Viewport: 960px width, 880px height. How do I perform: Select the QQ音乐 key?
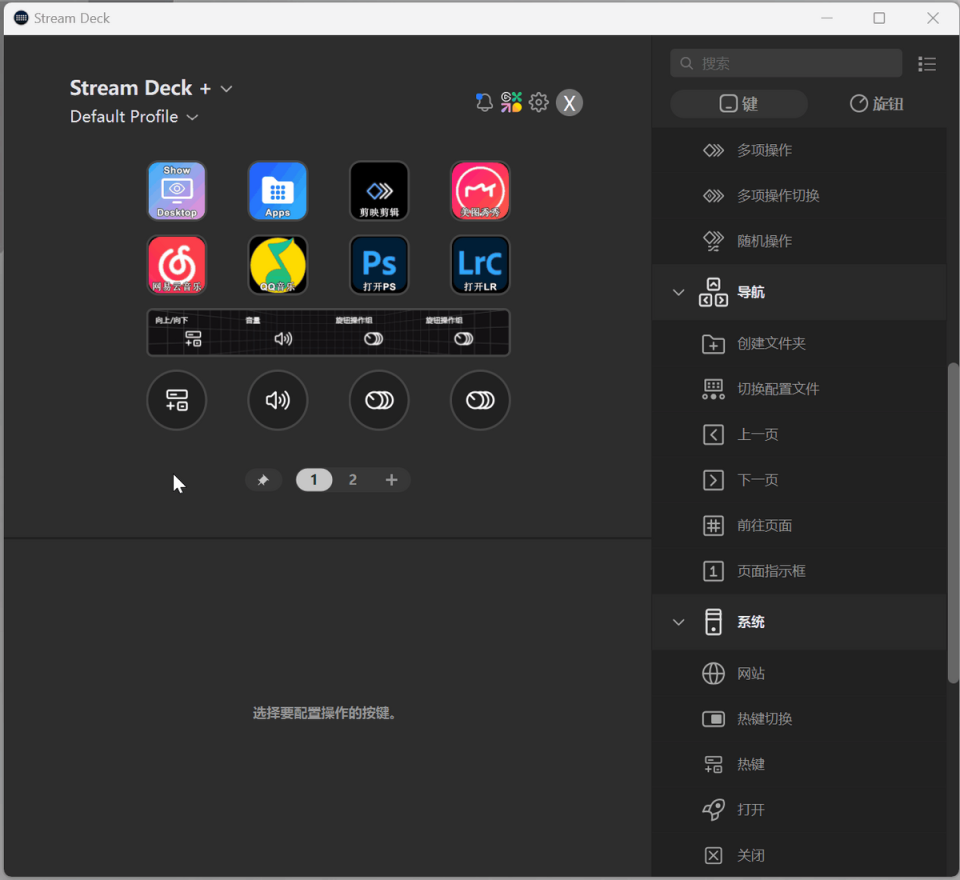[x=277, y=265]
